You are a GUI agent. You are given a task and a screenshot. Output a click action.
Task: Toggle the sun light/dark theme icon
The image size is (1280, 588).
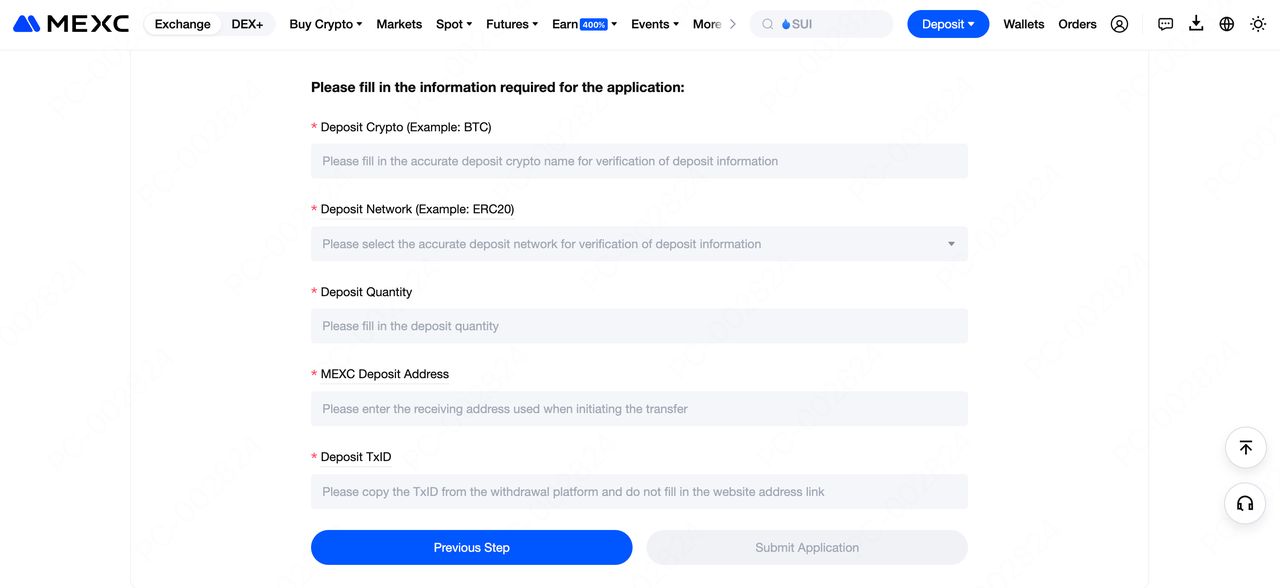pyautogui.click(x=1258, y=24)
